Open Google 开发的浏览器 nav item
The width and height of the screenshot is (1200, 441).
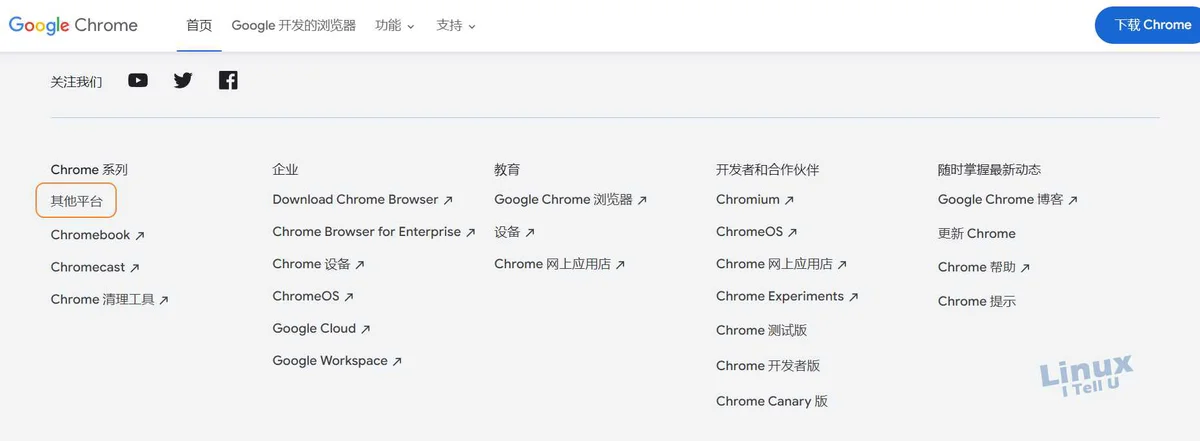(293, 25)
